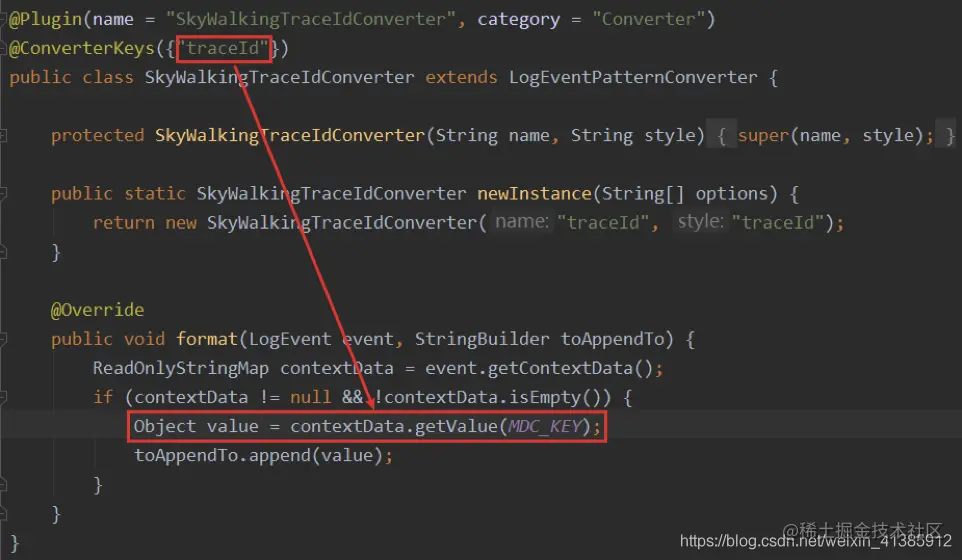Click the @ConverterKeys annotation
Screen dimensions: 962x560
(82, 48)
